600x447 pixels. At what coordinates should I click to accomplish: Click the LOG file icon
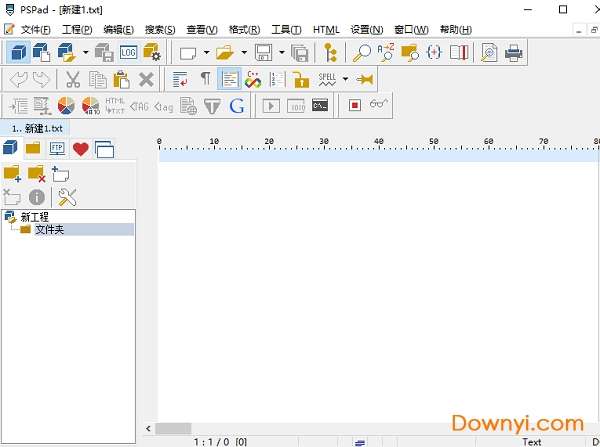128,53
